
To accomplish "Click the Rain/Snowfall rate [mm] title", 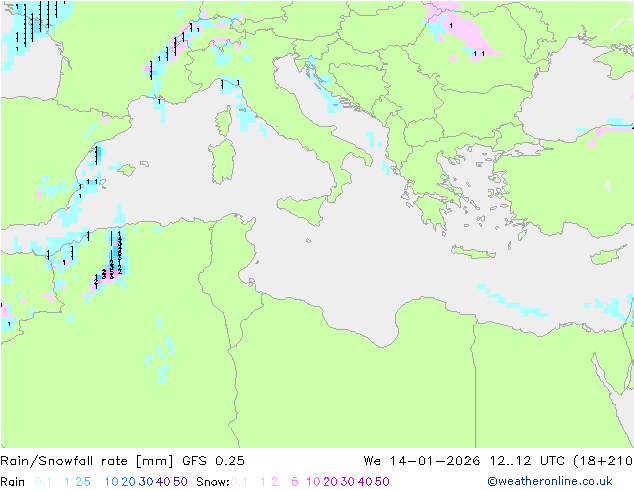I will pos(87,461).
